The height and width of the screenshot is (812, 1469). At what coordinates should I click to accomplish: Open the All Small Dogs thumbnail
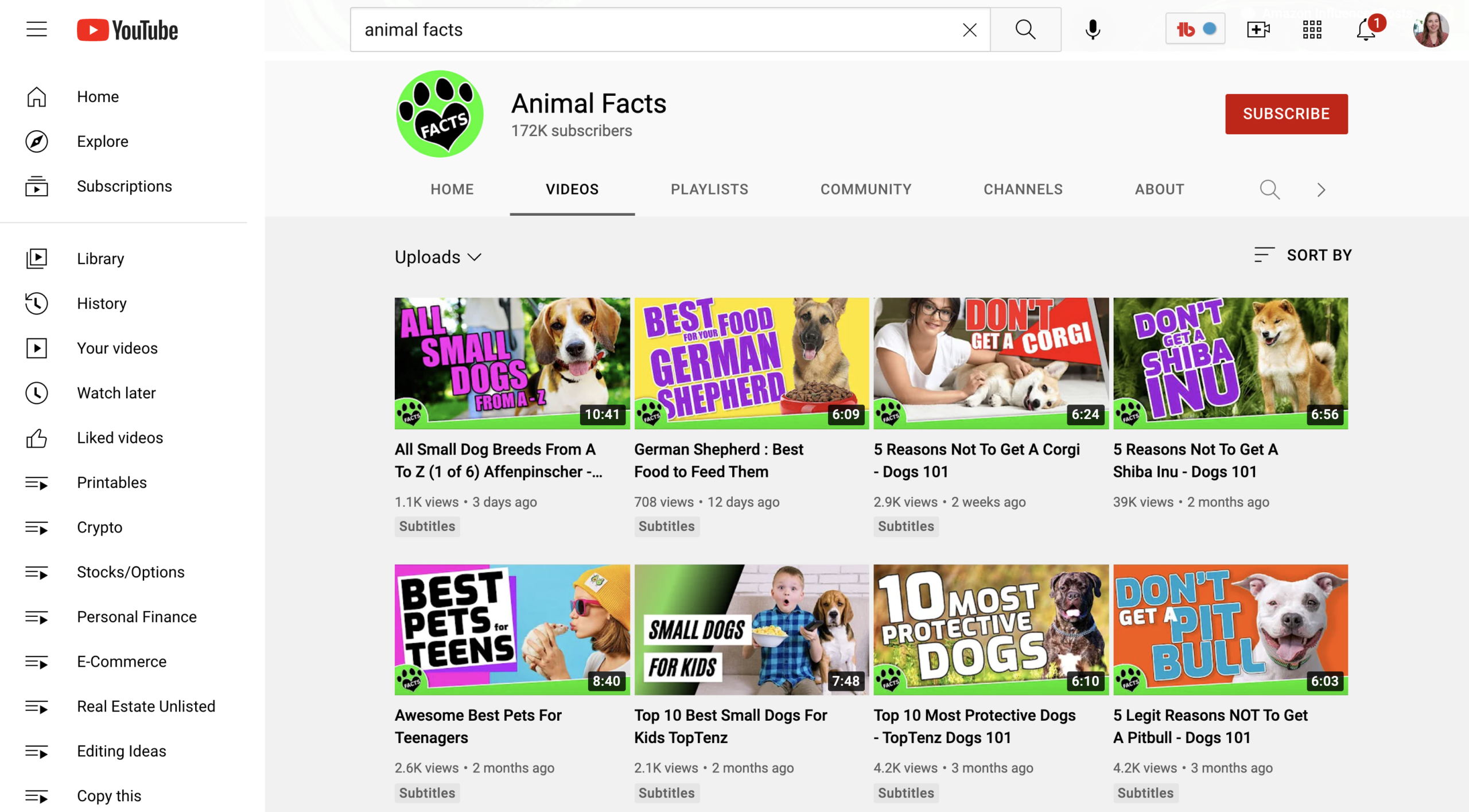(512, 363)
